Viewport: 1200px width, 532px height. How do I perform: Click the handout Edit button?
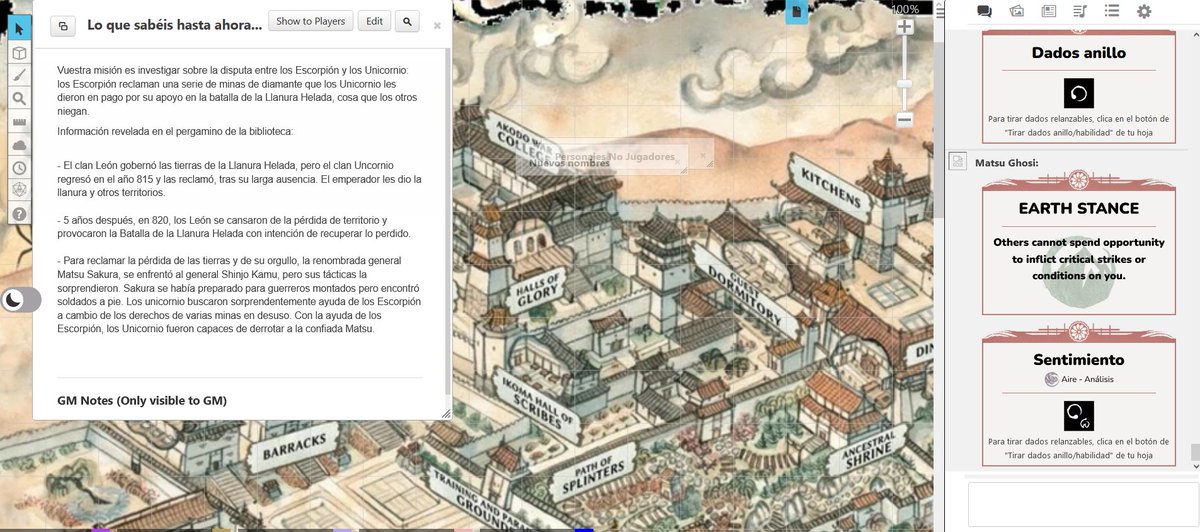[374, 21]
